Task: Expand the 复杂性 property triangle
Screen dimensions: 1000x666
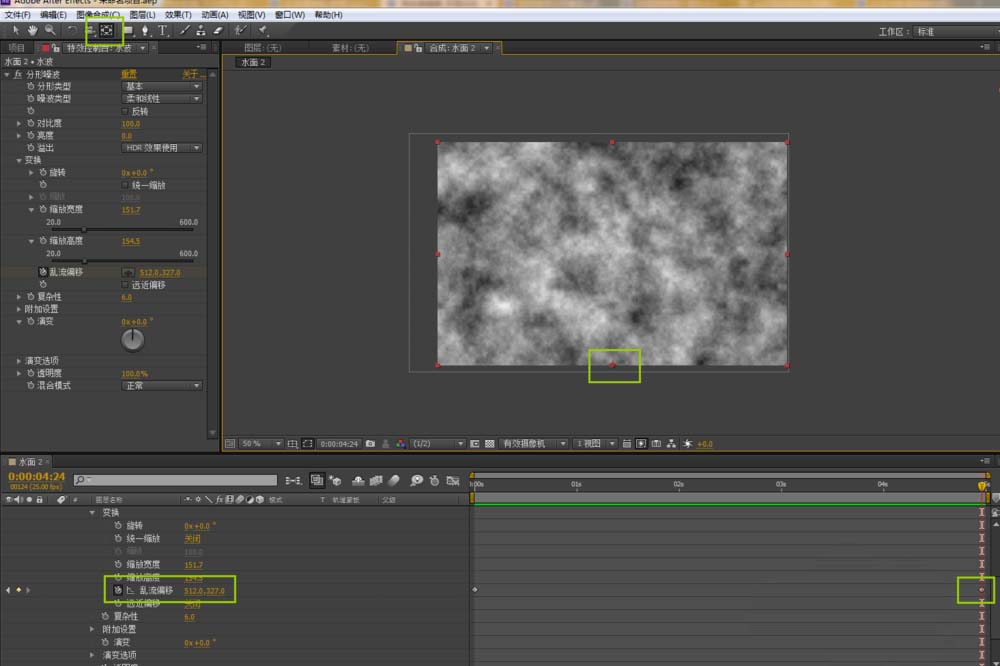Action: (x=19, y=297)
